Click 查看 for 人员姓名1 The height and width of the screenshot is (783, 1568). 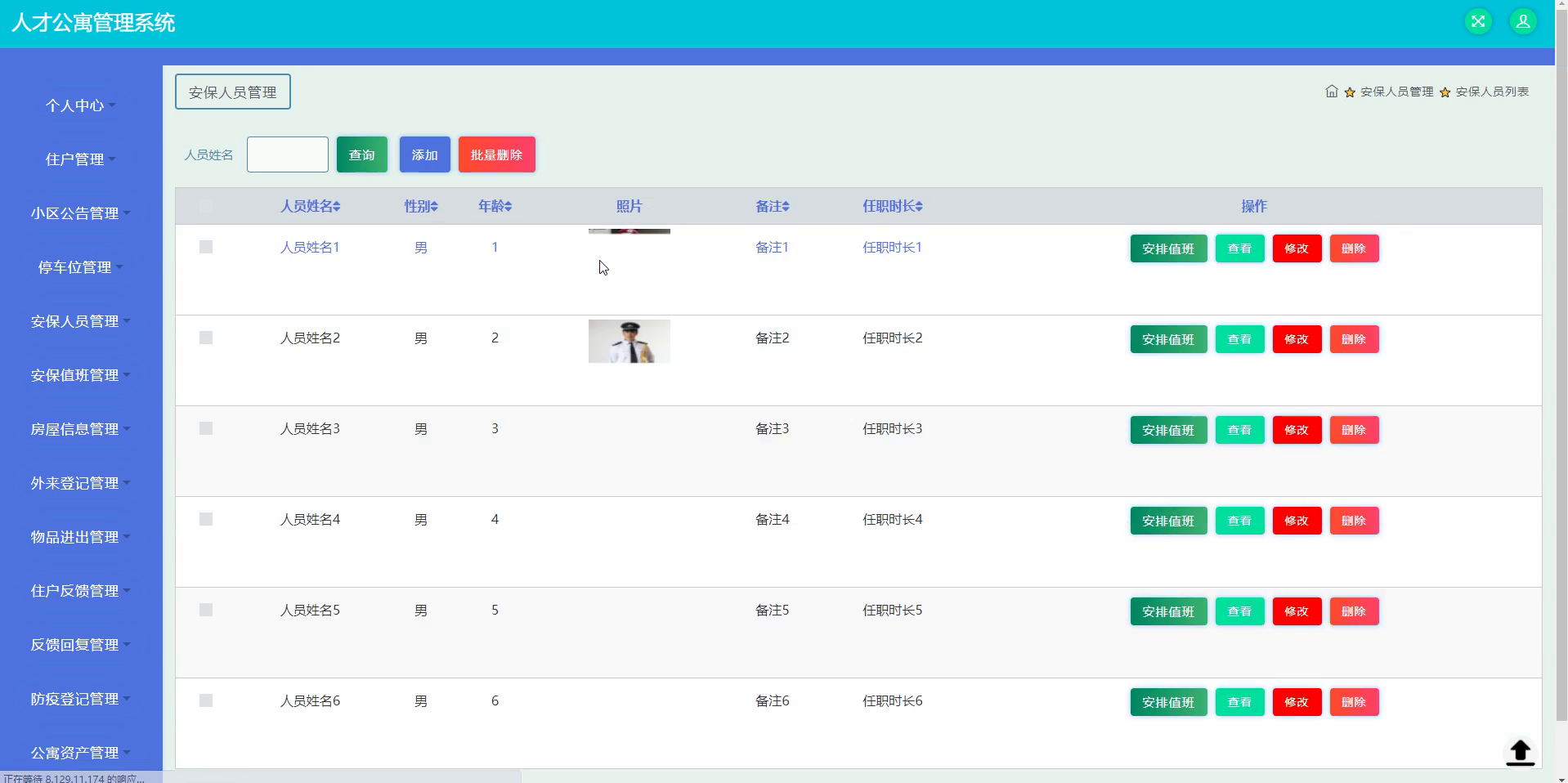[x=1240, y=248]
